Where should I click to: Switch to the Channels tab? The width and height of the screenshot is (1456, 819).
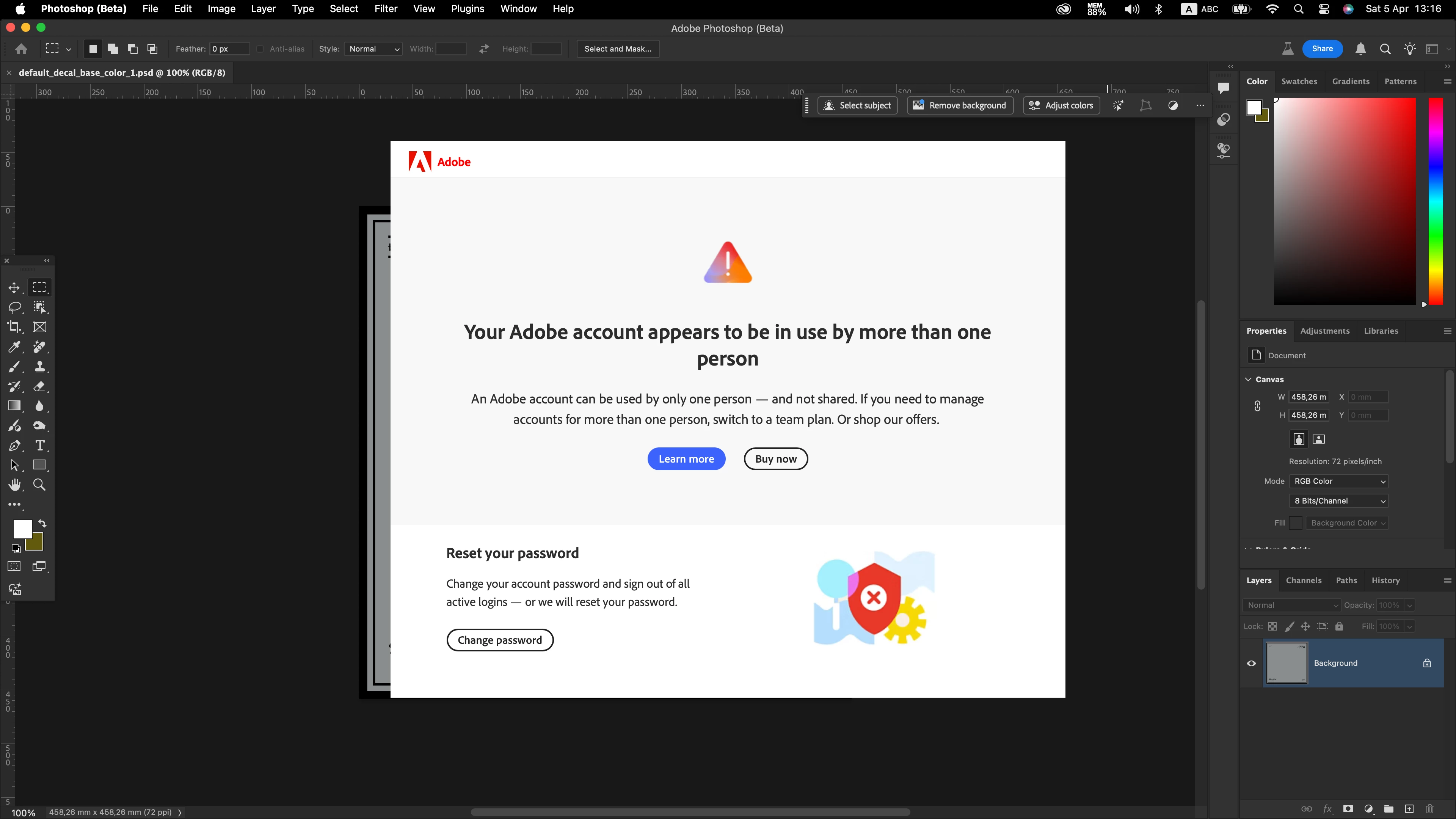(1304, 581)
